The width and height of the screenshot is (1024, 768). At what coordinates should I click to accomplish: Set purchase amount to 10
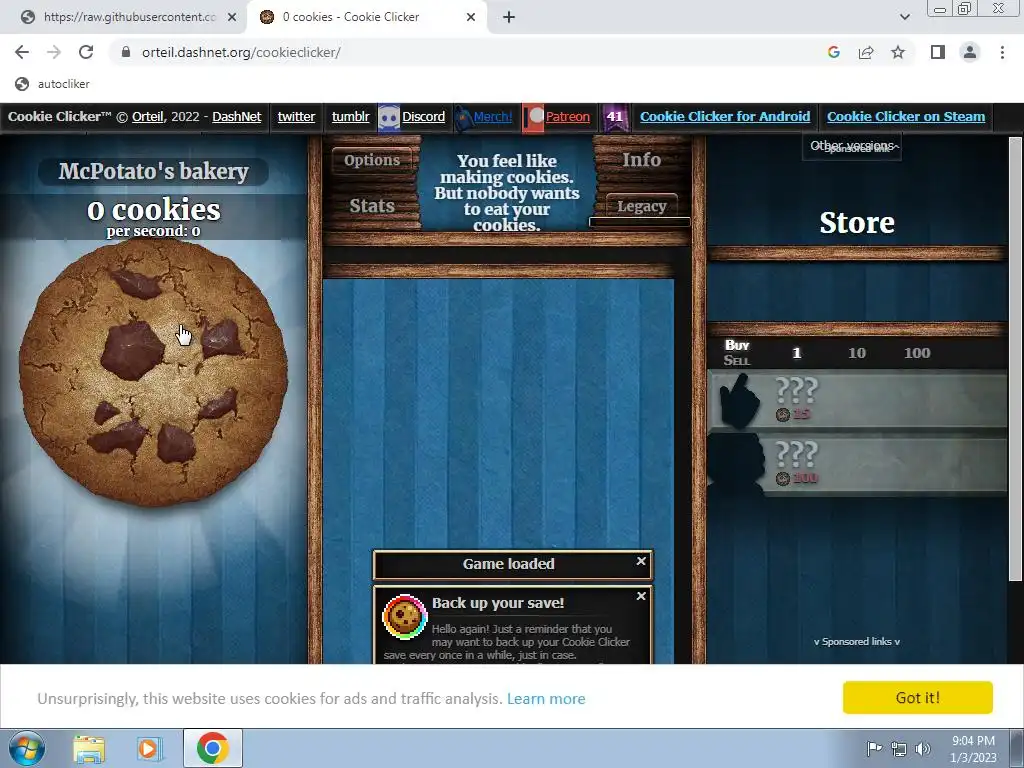pos(857,353)
